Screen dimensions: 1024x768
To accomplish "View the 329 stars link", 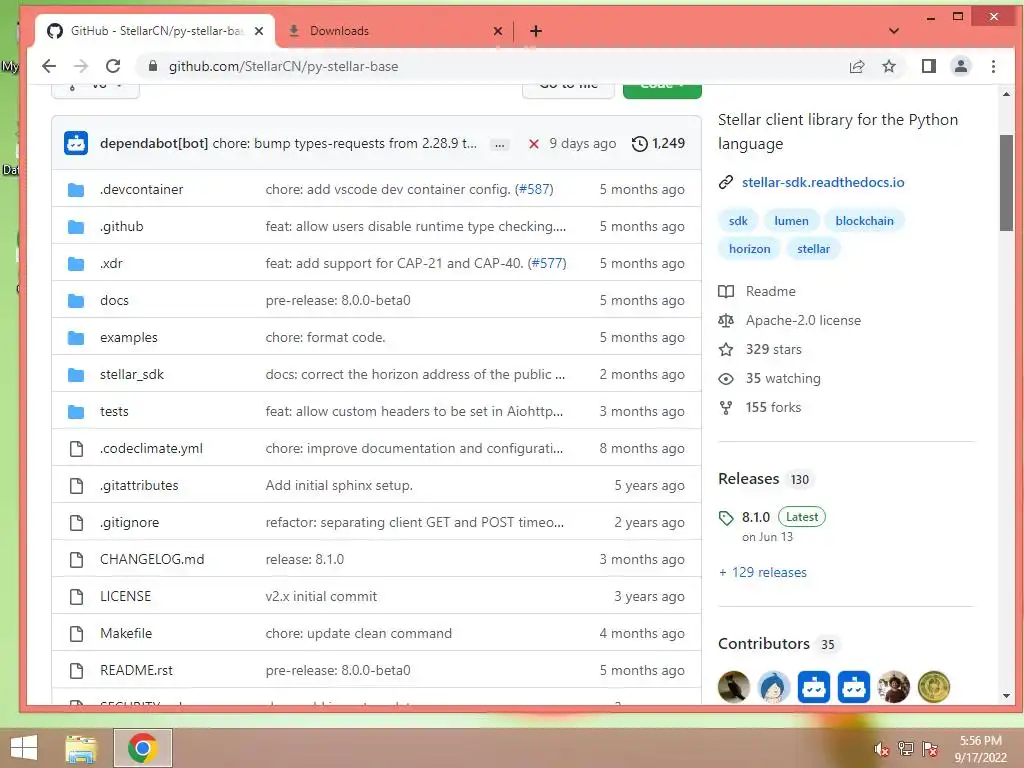I will pyautogui.click(x=760, y=349).
